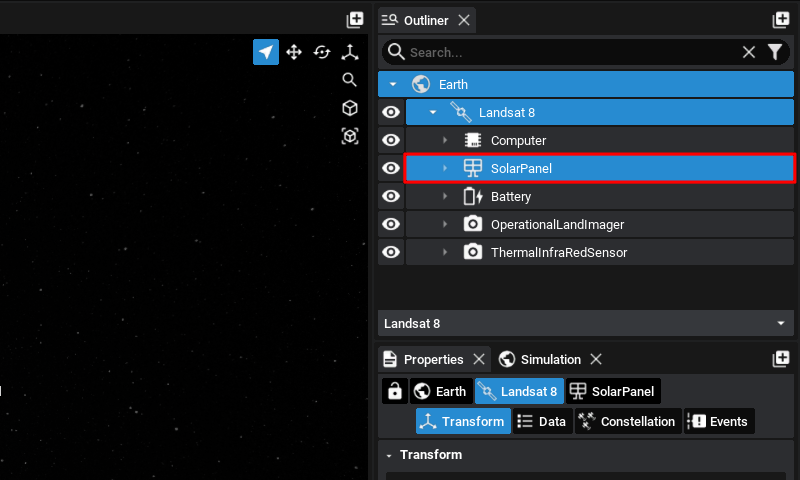Expand the SolarPanel tree node
800x480 pixels.
pos(445,168)
